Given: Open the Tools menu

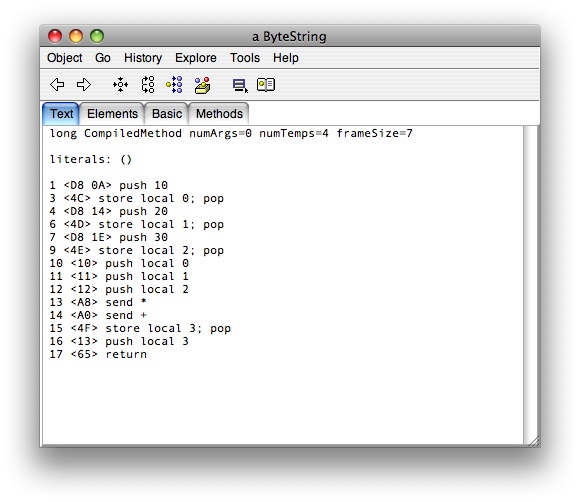Looking at the screenshot, I should tap(245, 58).
